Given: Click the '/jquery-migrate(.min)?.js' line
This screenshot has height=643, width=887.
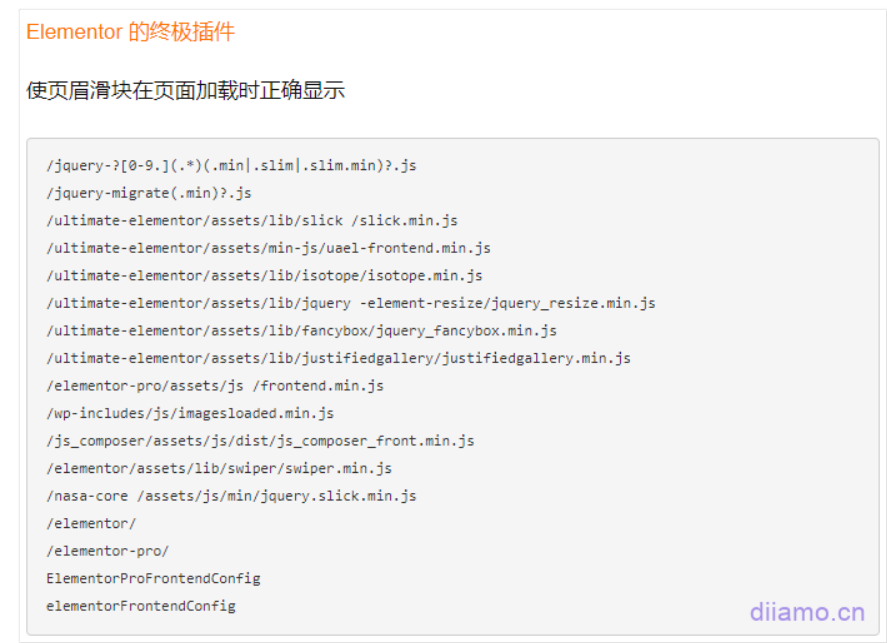Looking at the screenshot, I should 149,193.
